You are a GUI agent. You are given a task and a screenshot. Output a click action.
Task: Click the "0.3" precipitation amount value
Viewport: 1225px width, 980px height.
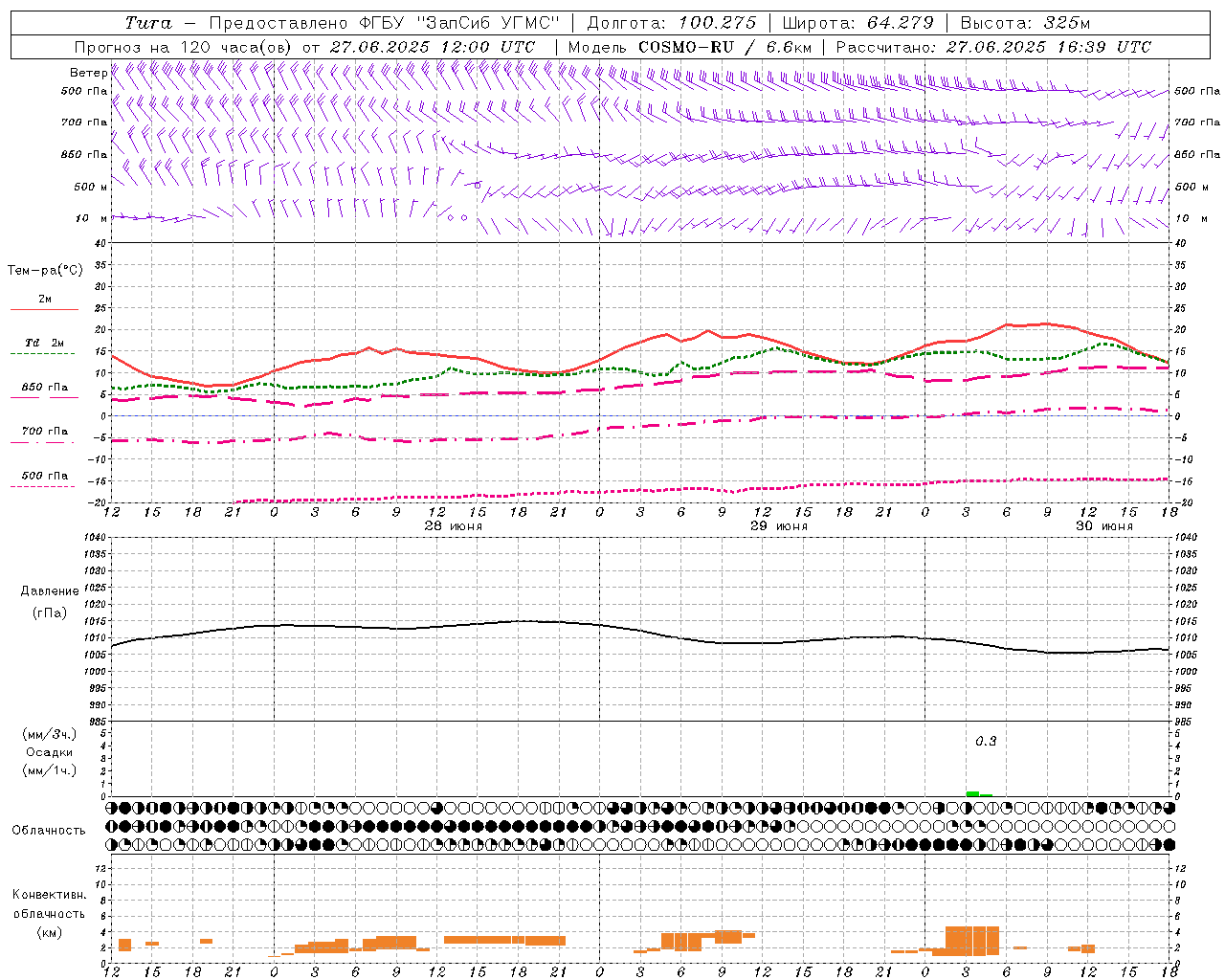pos(986,742)
